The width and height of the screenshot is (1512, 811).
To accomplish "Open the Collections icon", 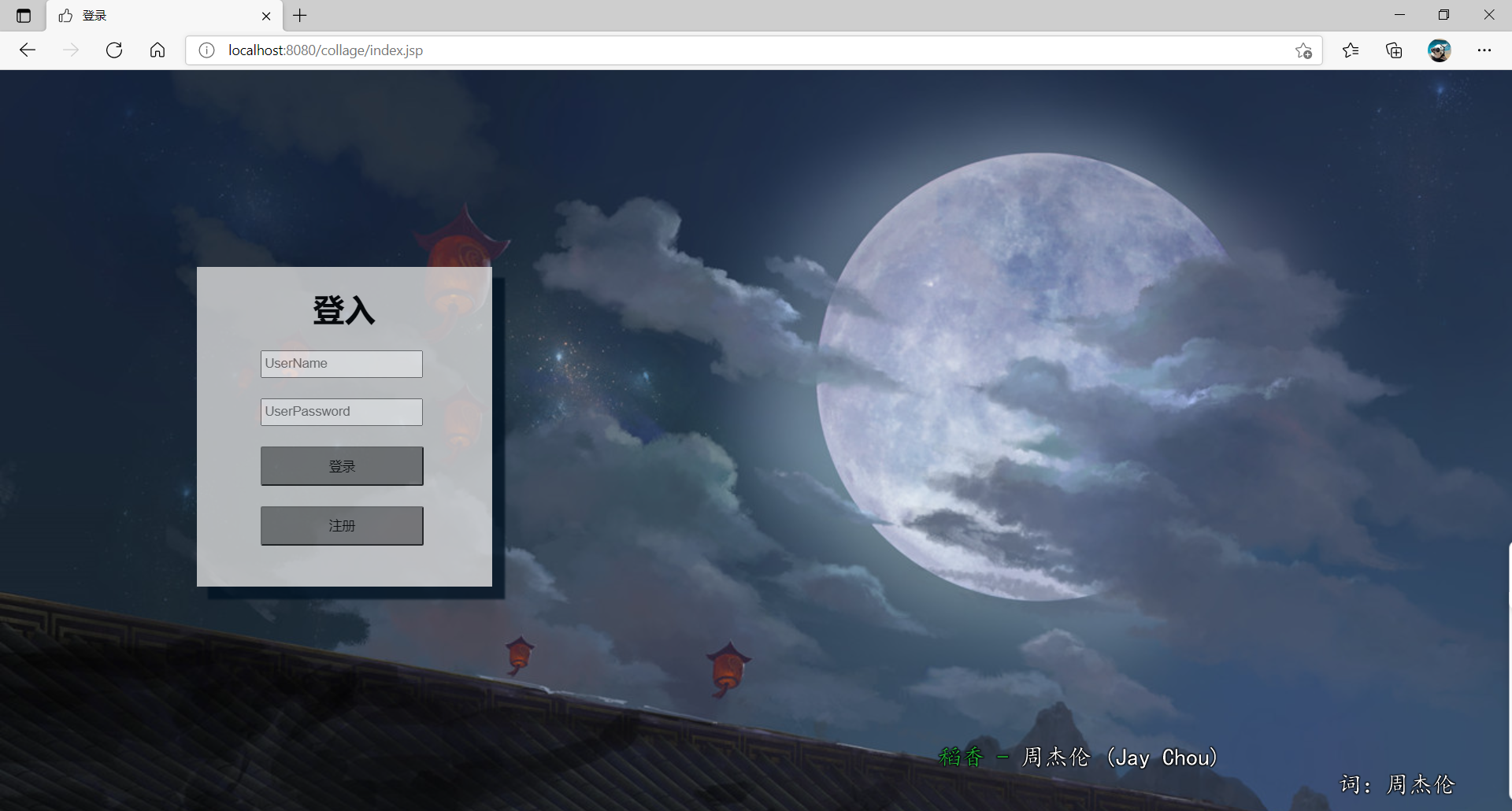I will coord(1394,50).
